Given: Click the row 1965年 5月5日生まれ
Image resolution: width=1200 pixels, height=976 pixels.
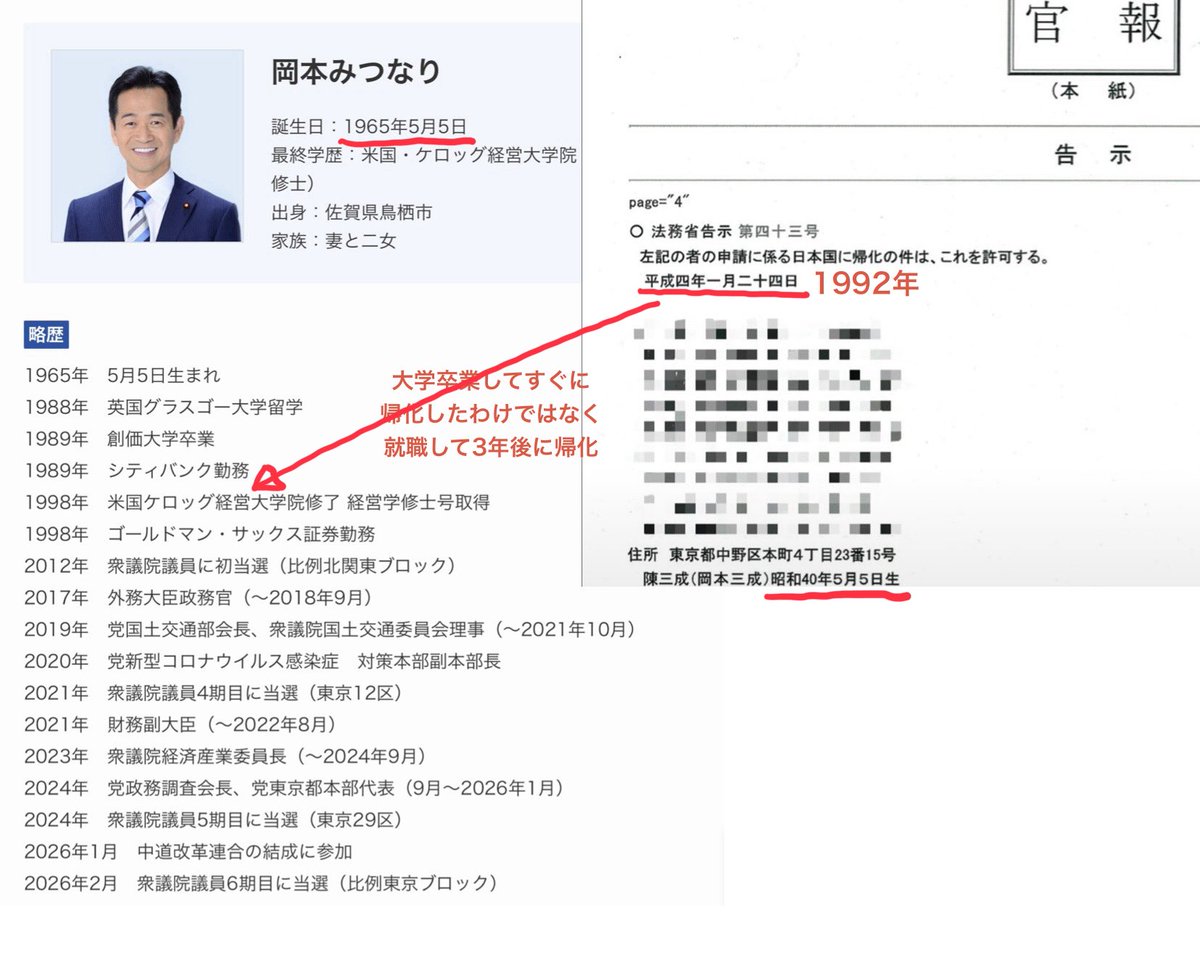Looking at the screenshot, I should (122, 376).
